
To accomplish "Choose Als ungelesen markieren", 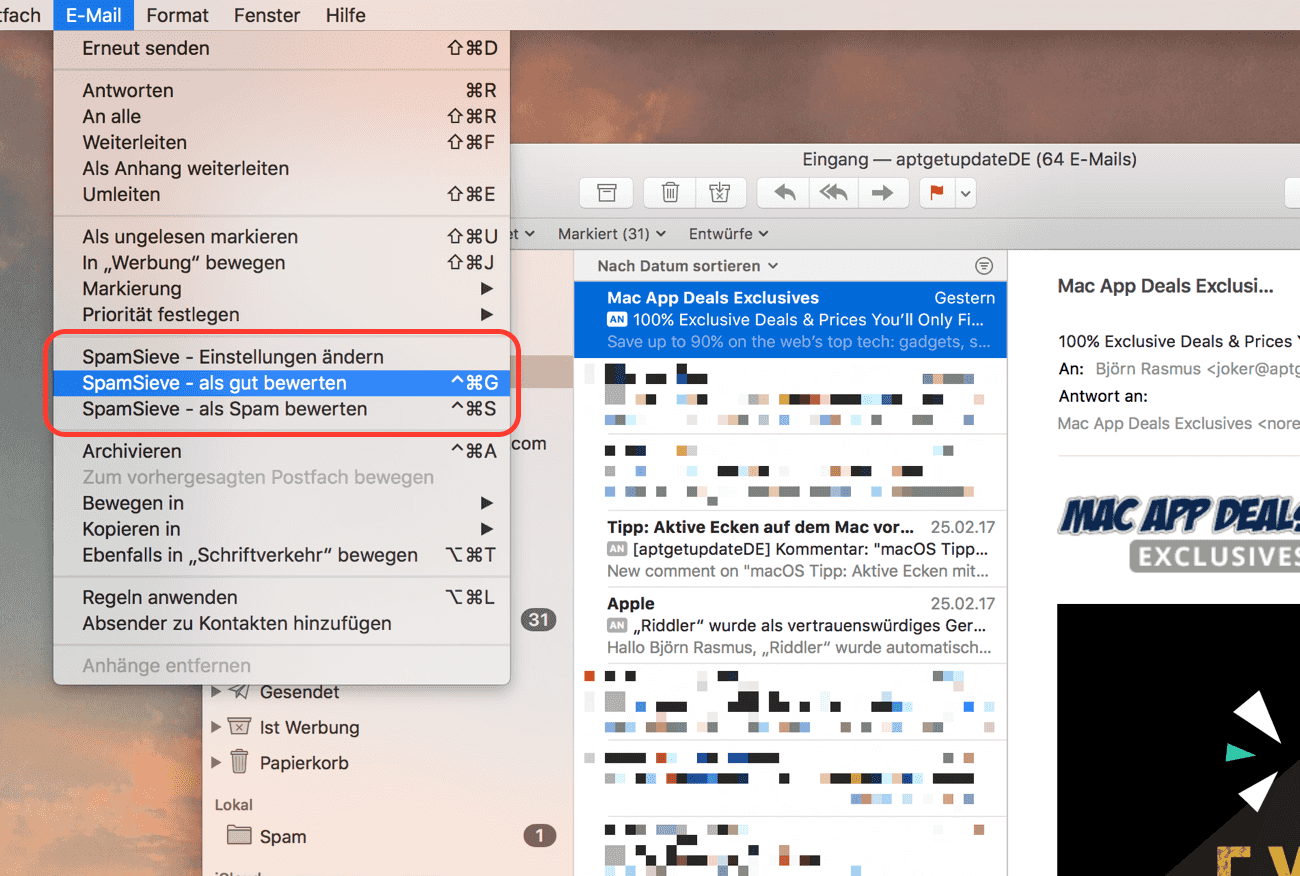I will pos(281,237).
